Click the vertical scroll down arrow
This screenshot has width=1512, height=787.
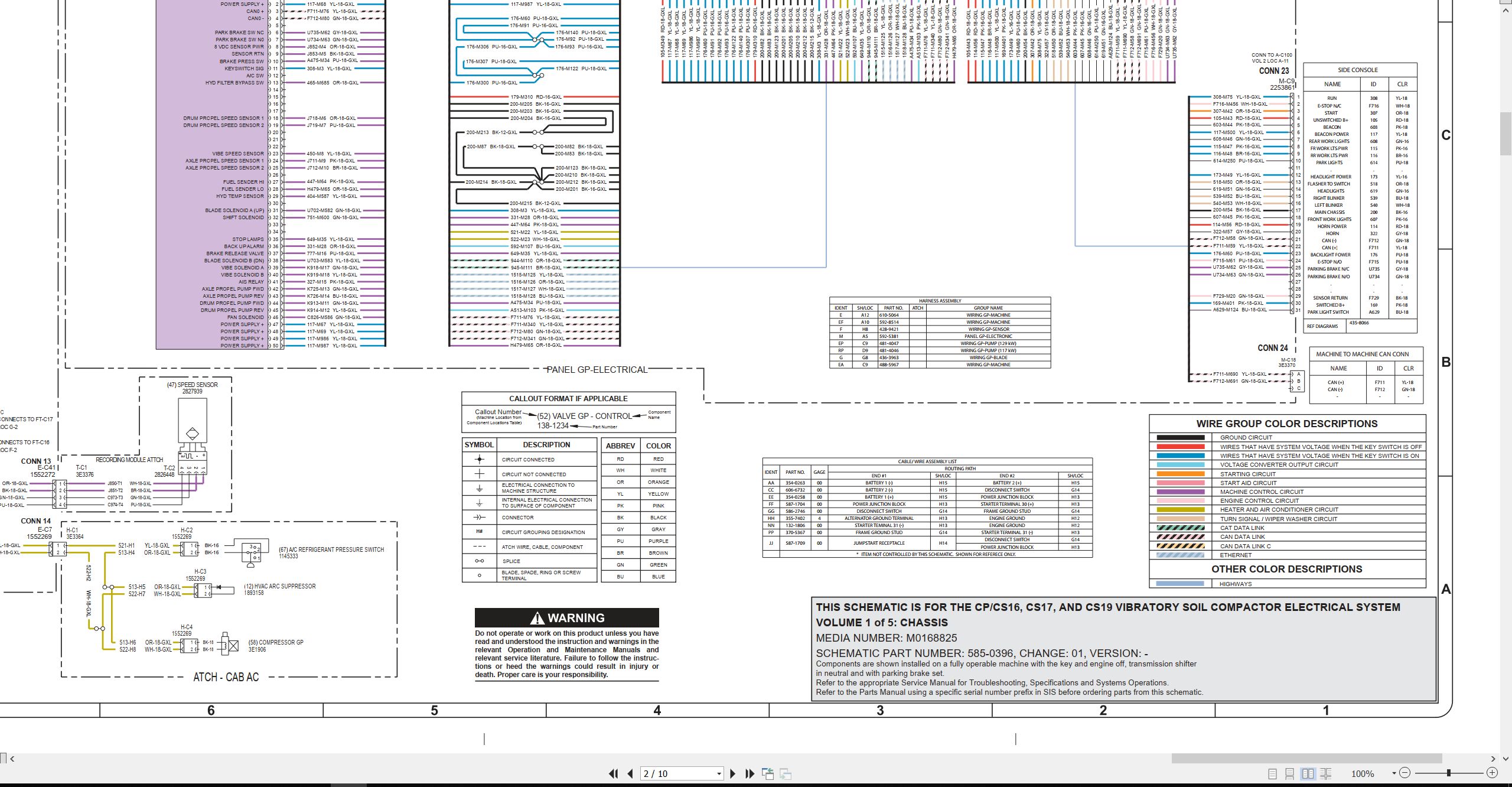[x=1506, y=758]
